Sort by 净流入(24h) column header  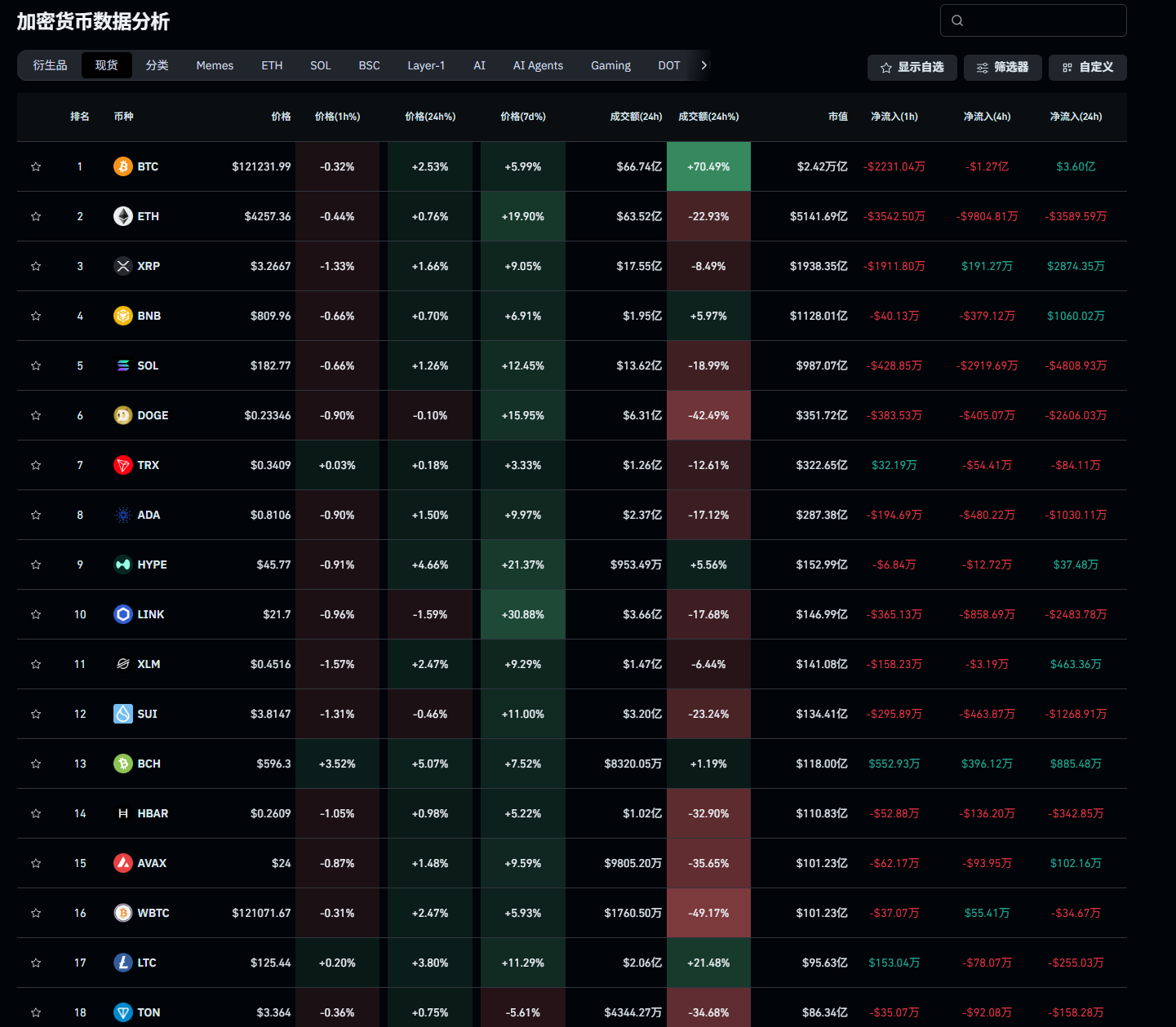1076,117
